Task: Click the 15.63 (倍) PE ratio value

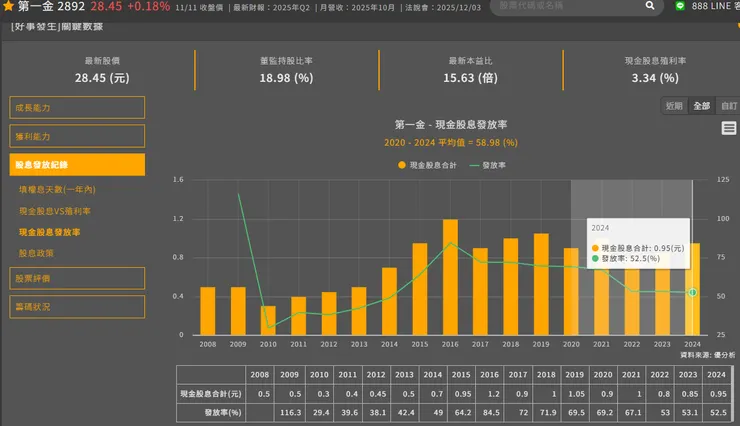Action: (x=470, y=78)
